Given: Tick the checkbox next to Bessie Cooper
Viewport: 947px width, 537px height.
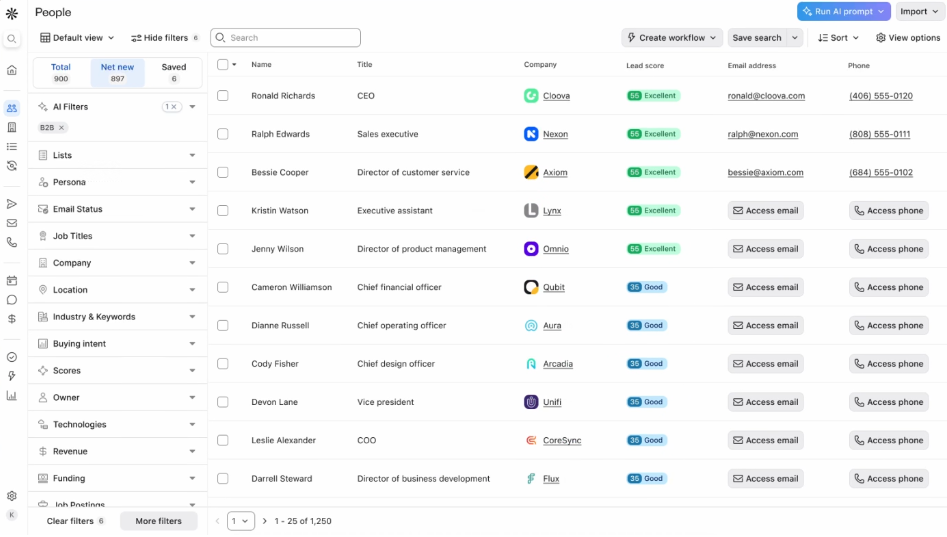Looking at the screenshot, I should (223, 172).
